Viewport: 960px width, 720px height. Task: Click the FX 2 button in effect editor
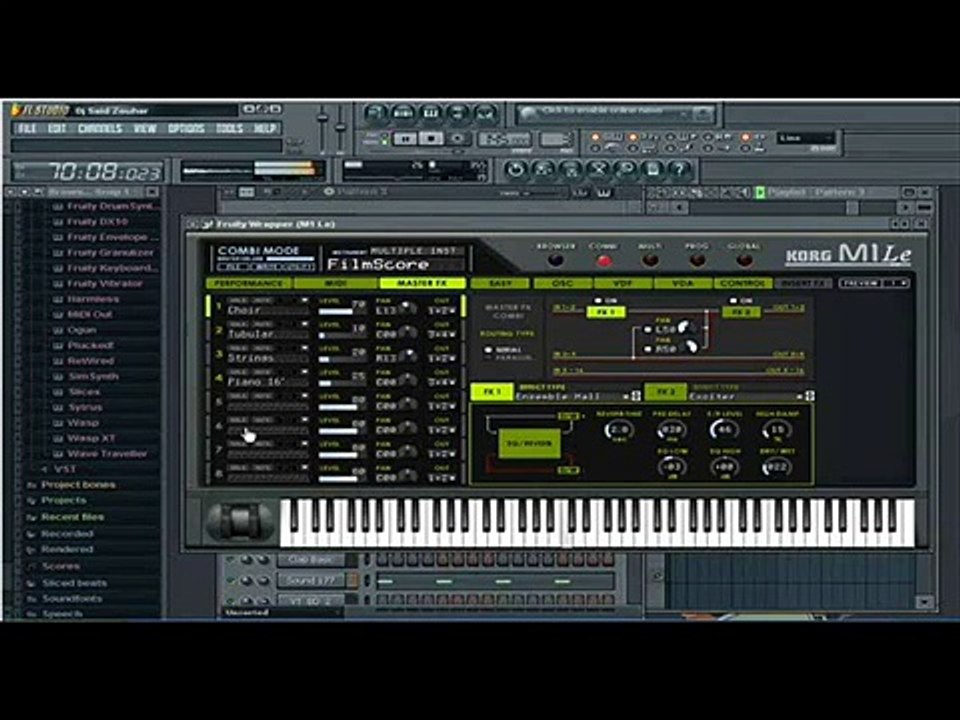pos(666,392)
